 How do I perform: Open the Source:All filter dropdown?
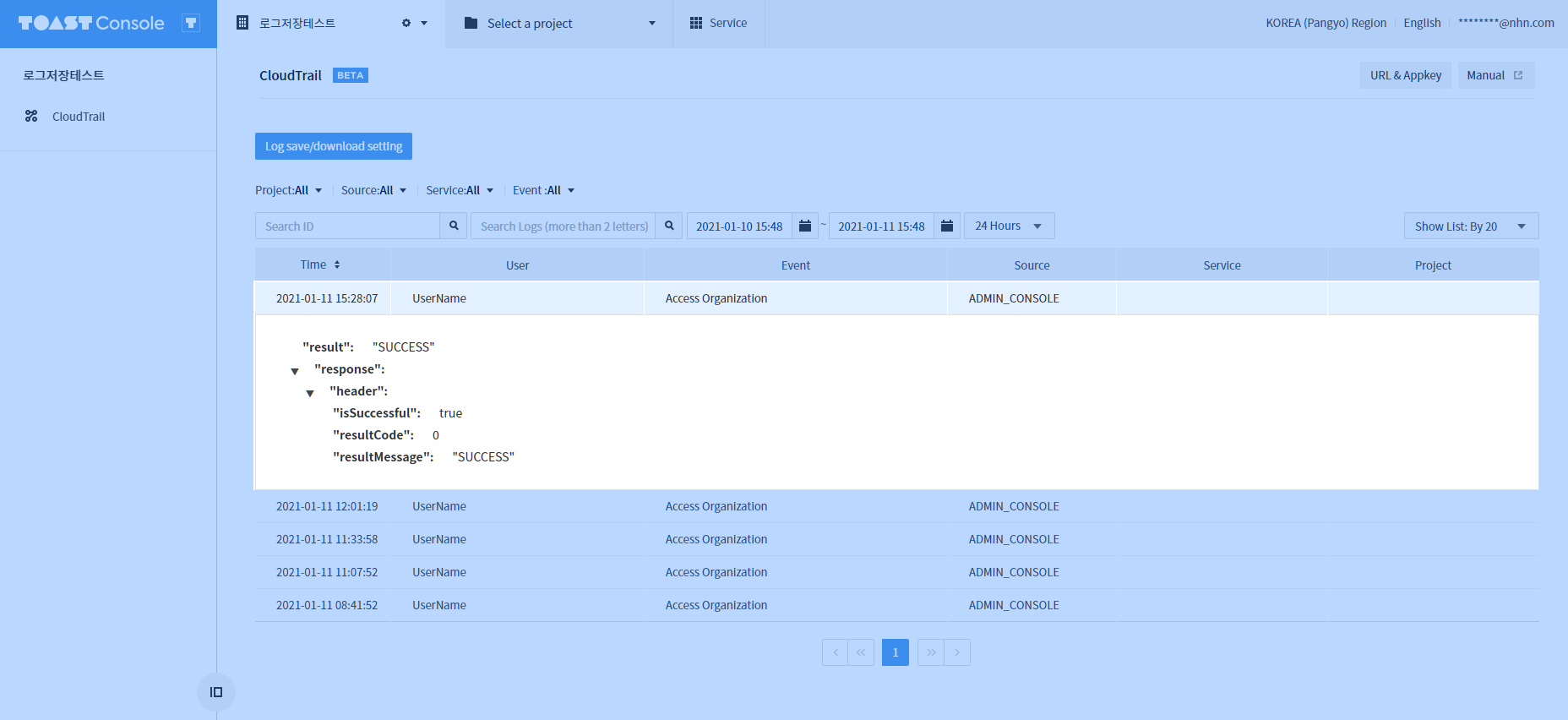[x=374, y=190]
